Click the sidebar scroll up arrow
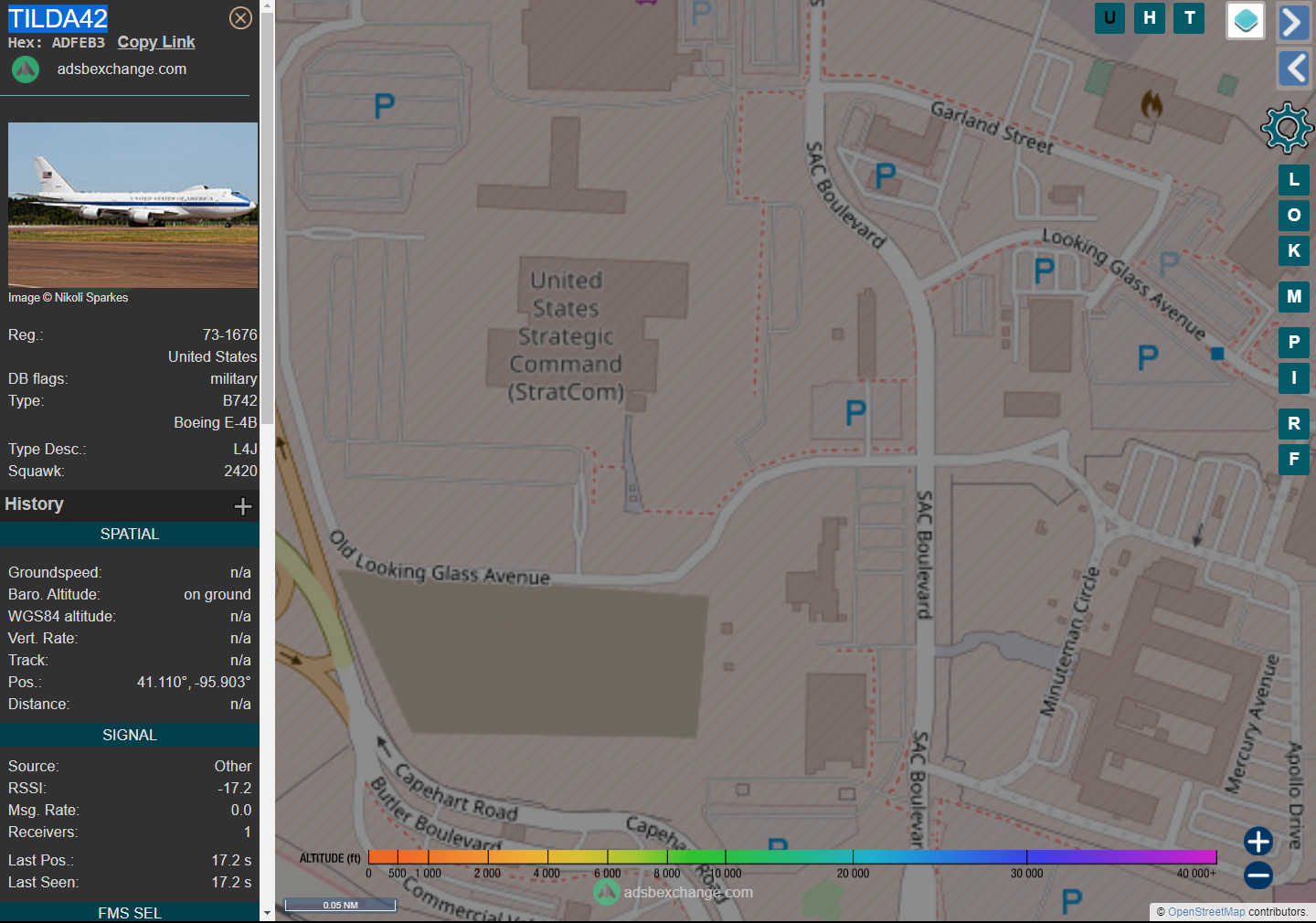 pos(267,5)
